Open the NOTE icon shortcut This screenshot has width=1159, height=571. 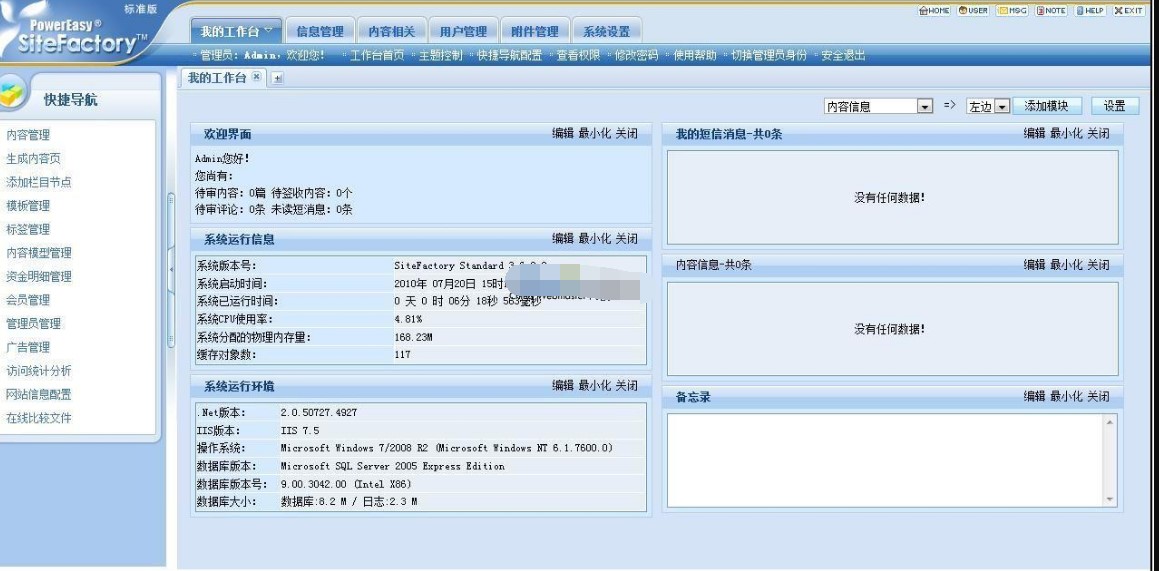pyautogui.click(x=1051, y=11)
